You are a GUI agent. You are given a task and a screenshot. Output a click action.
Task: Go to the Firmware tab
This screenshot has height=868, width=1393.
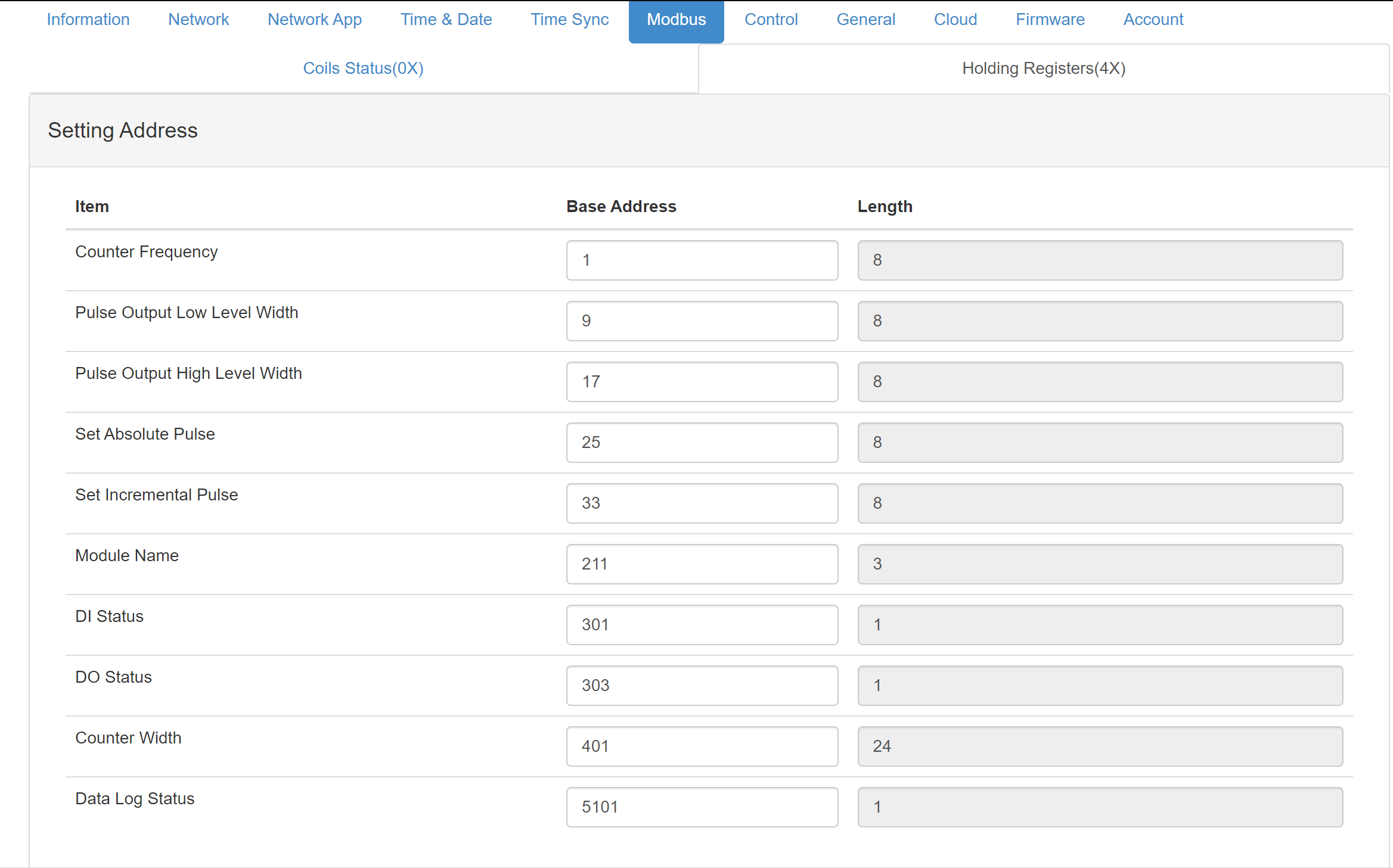[1050, 20]
